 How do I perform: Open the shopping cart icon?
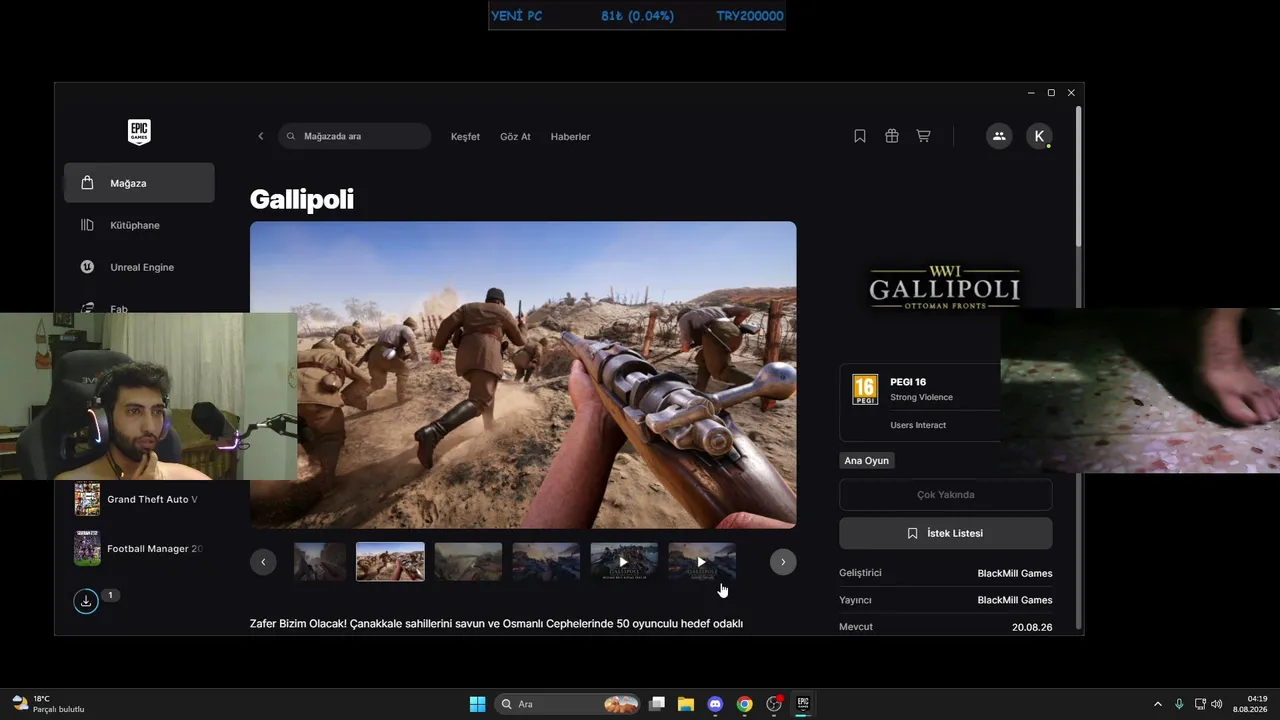pyautogui.click(x=923, y=136)
